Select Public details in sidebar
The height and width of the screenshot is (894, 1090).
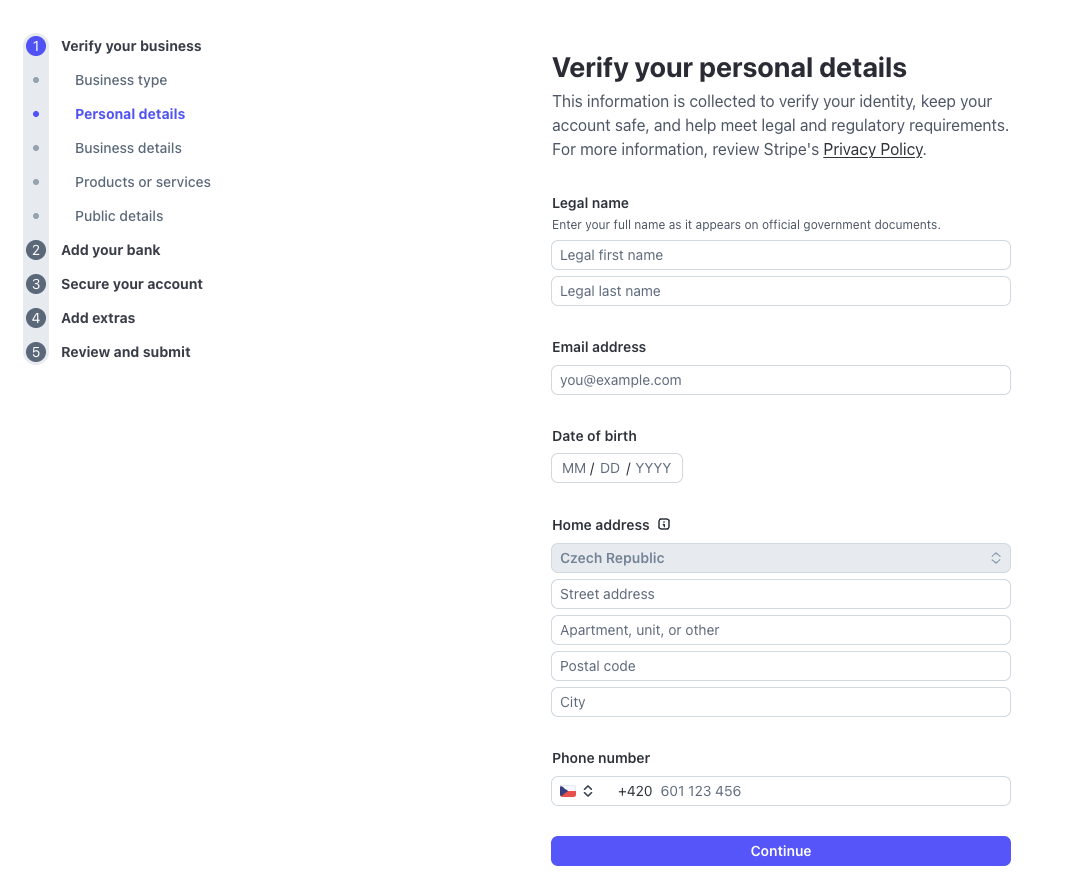tap(119, 216)
